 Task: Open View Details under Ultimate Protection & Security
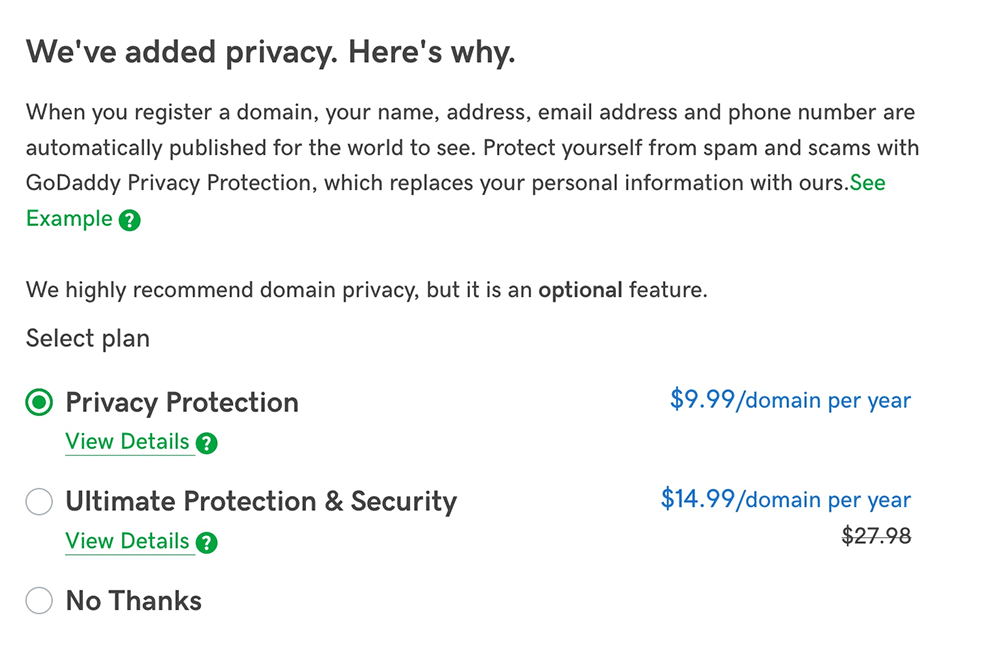[x=127, y=541]
